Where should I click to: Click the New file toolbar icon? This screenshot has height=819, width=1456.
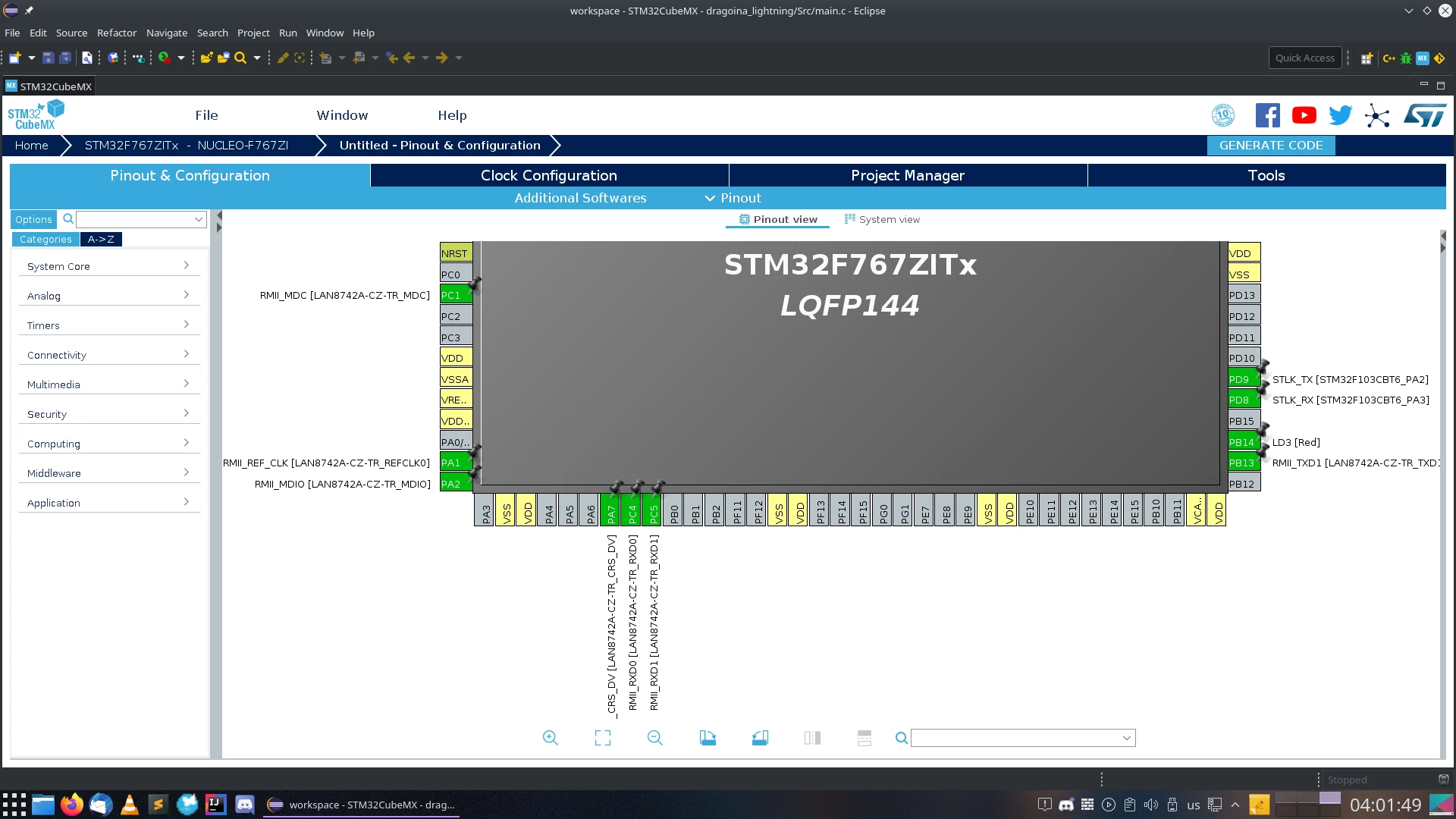click(x=14, y=58)
